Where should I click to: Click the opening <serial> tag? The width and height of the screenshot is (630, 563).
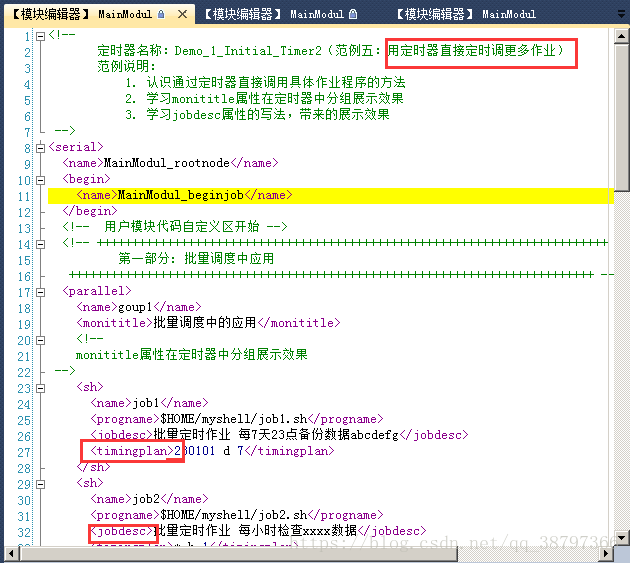tap(76, 147)
